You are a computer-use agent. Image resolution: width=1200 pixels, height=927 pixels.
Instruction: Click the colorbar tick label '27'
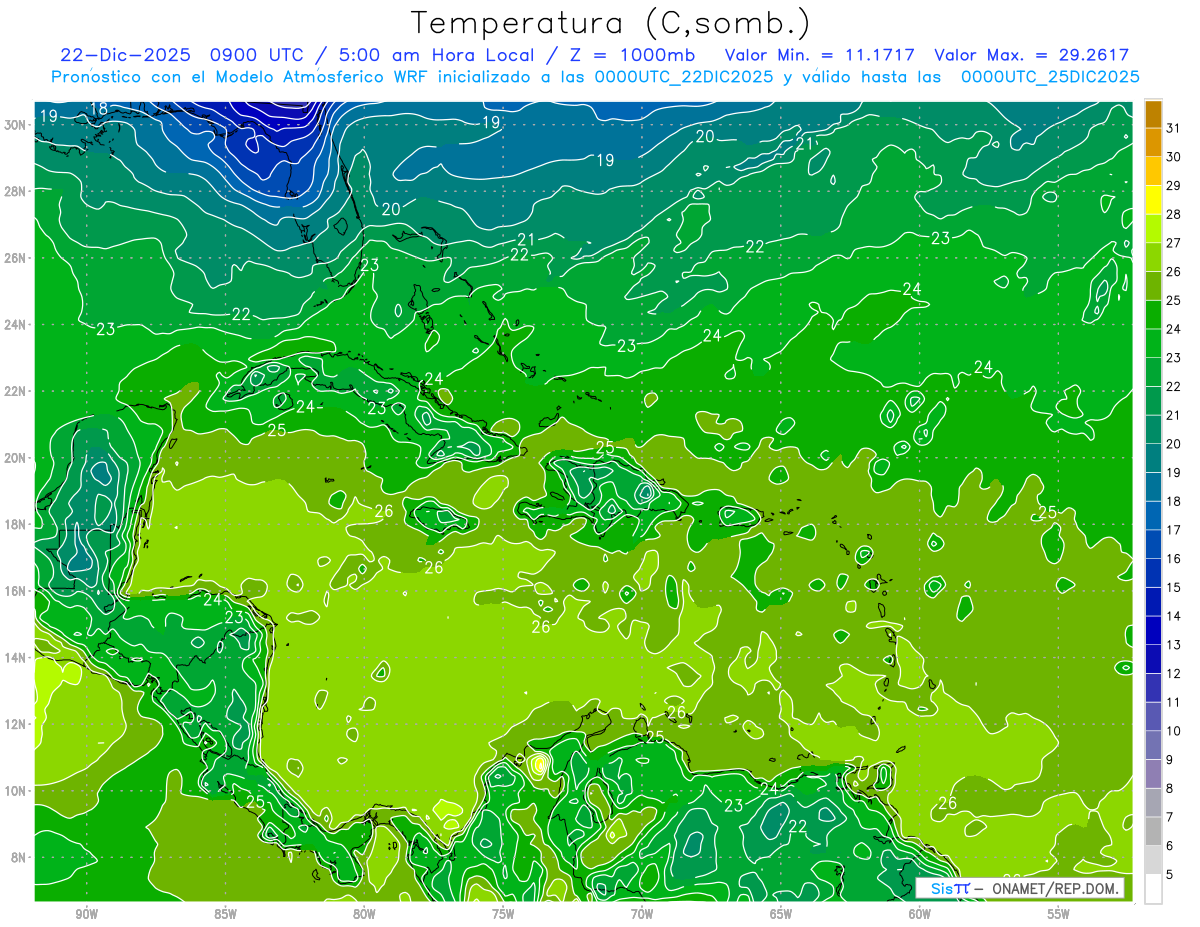[1174, 243]
